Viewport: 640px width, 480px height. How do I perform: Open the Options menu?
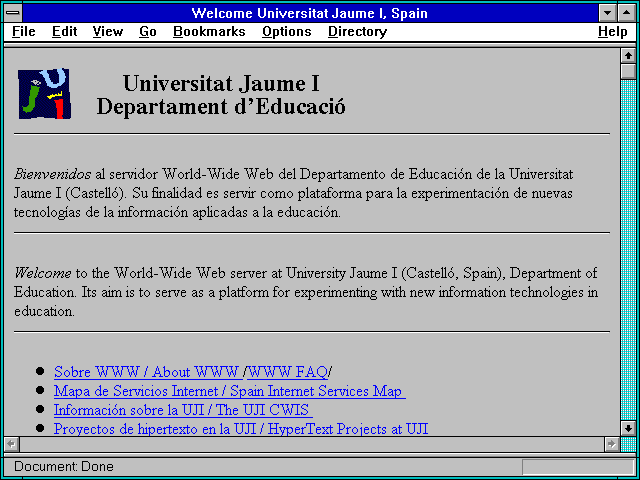pos(287,32)
